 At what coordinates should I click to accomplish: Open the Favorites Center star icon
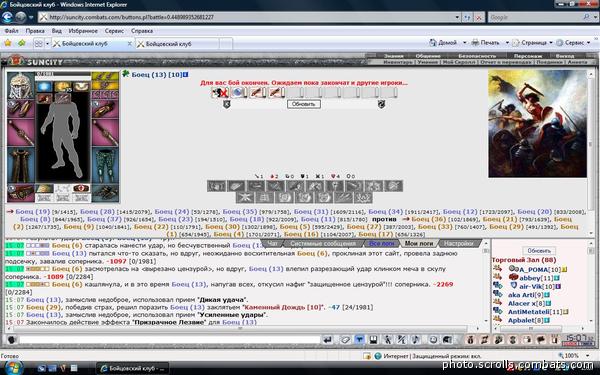[x=7, y=43]
